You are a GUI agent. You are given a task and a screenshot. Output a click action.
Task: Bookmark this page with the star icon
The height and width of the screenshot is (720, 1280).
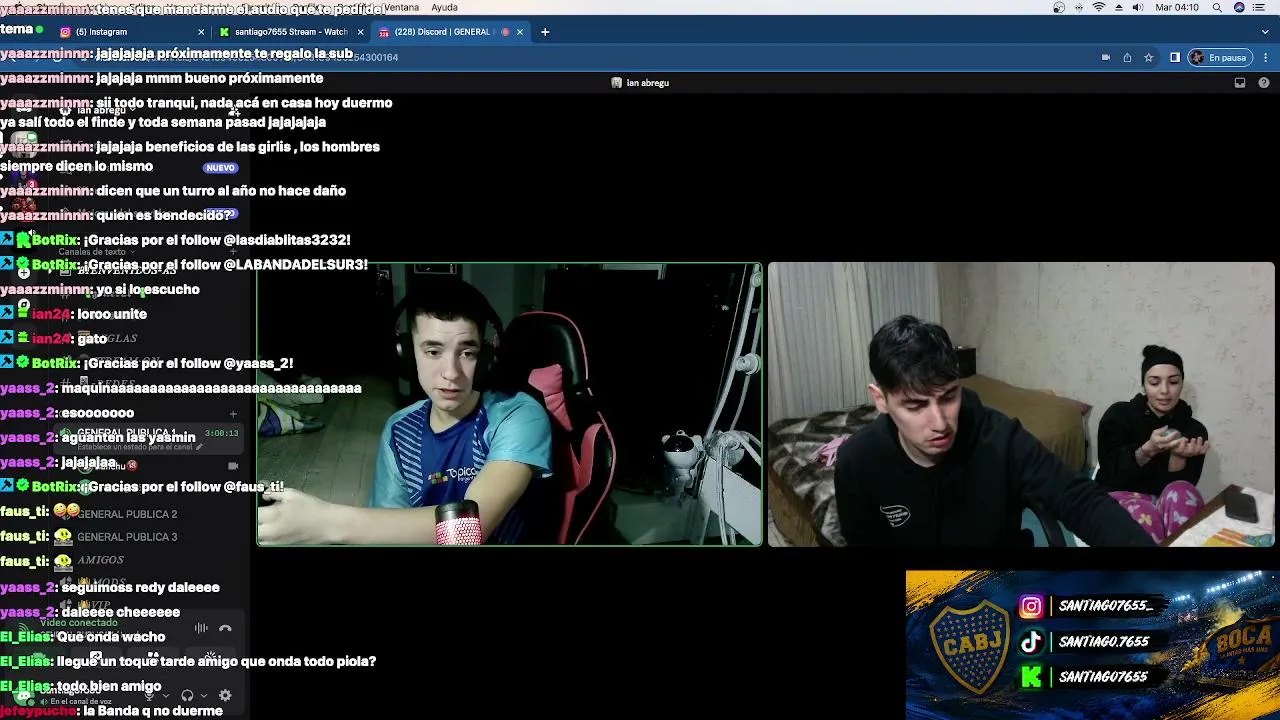point(1149,57)
